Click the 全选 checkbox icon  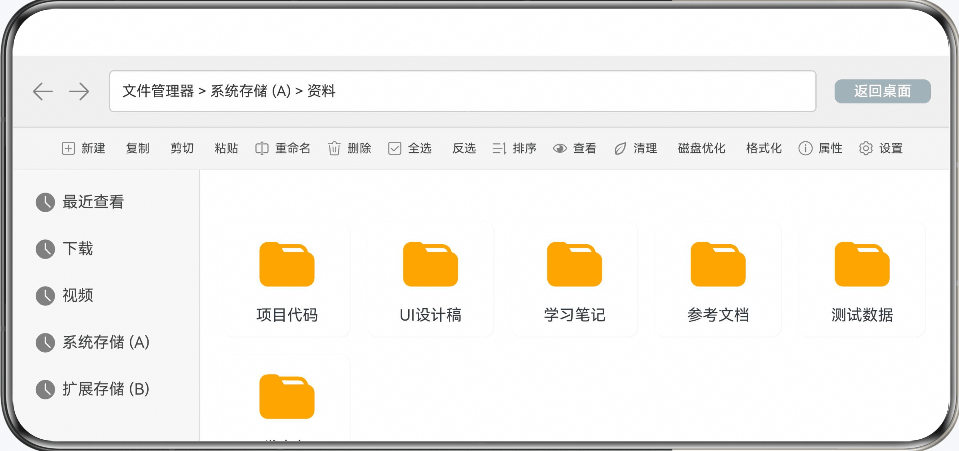point(394,148)
